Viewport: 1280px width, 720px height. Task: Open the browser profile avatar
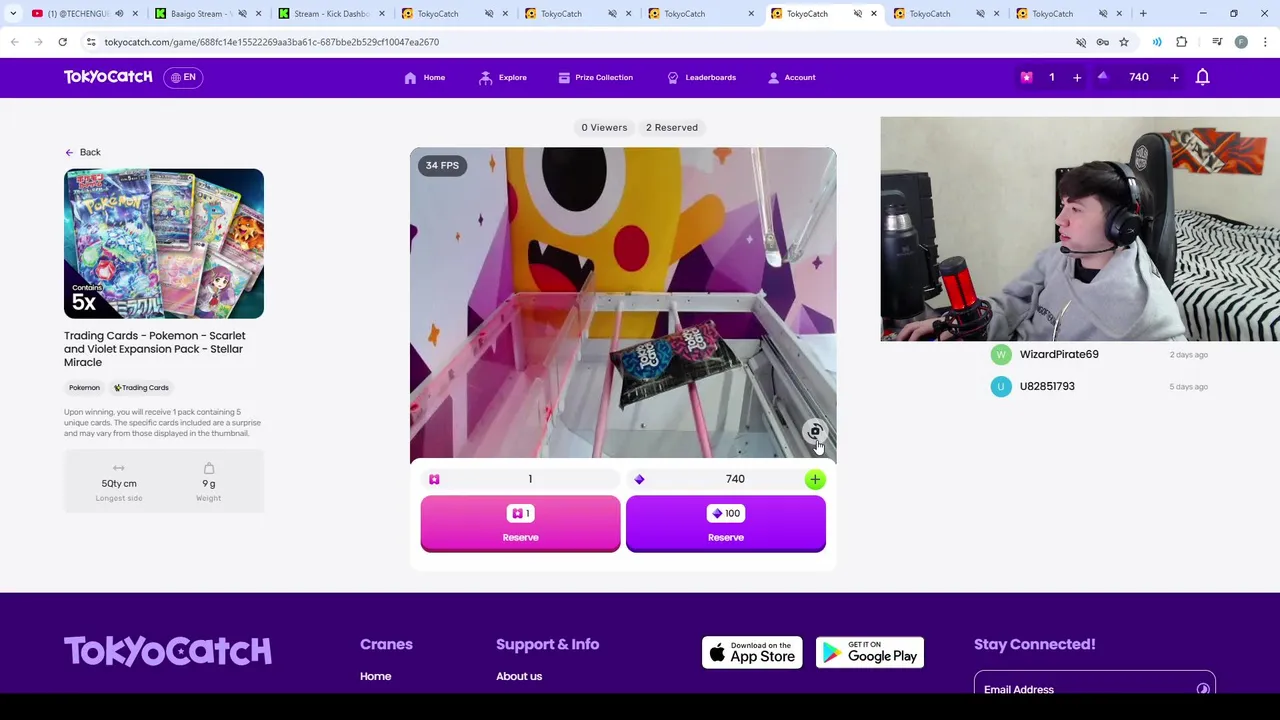(x=1241, y=42)
